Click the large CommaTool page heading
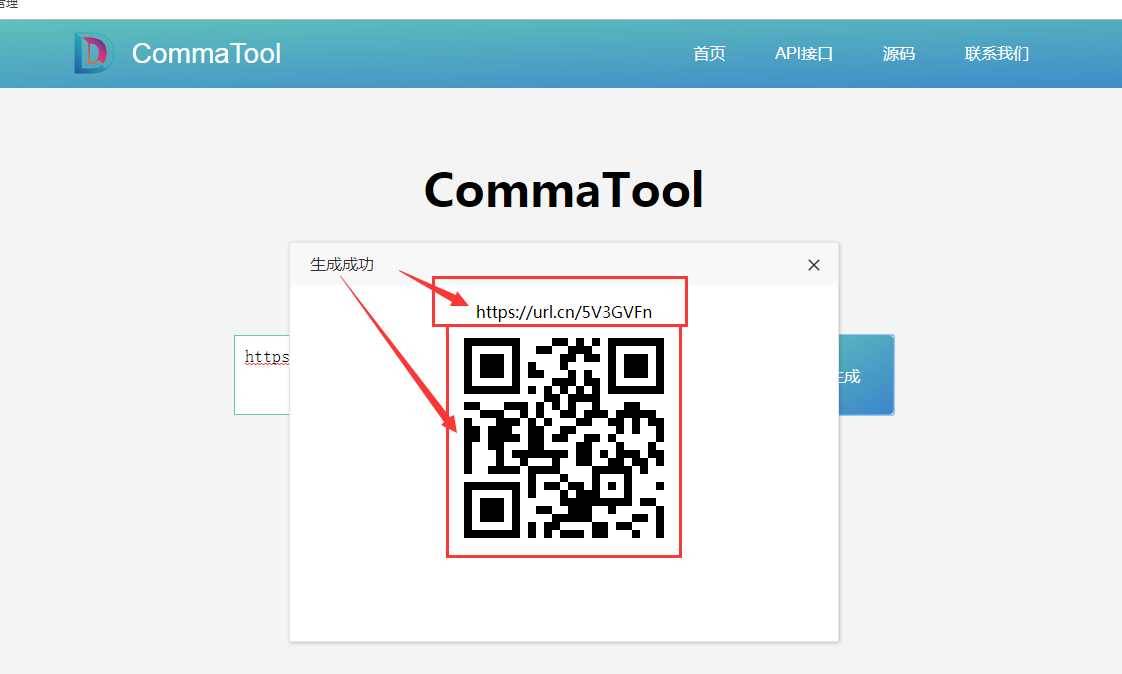The height and width of the screenshot is (674, 1122). 564,190
